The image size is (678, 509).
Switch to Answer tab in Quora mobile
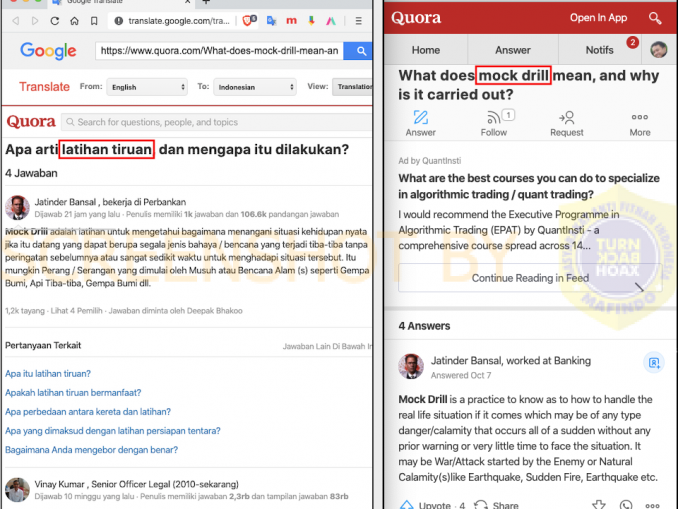pyautogui.click(x=513, y=50)
